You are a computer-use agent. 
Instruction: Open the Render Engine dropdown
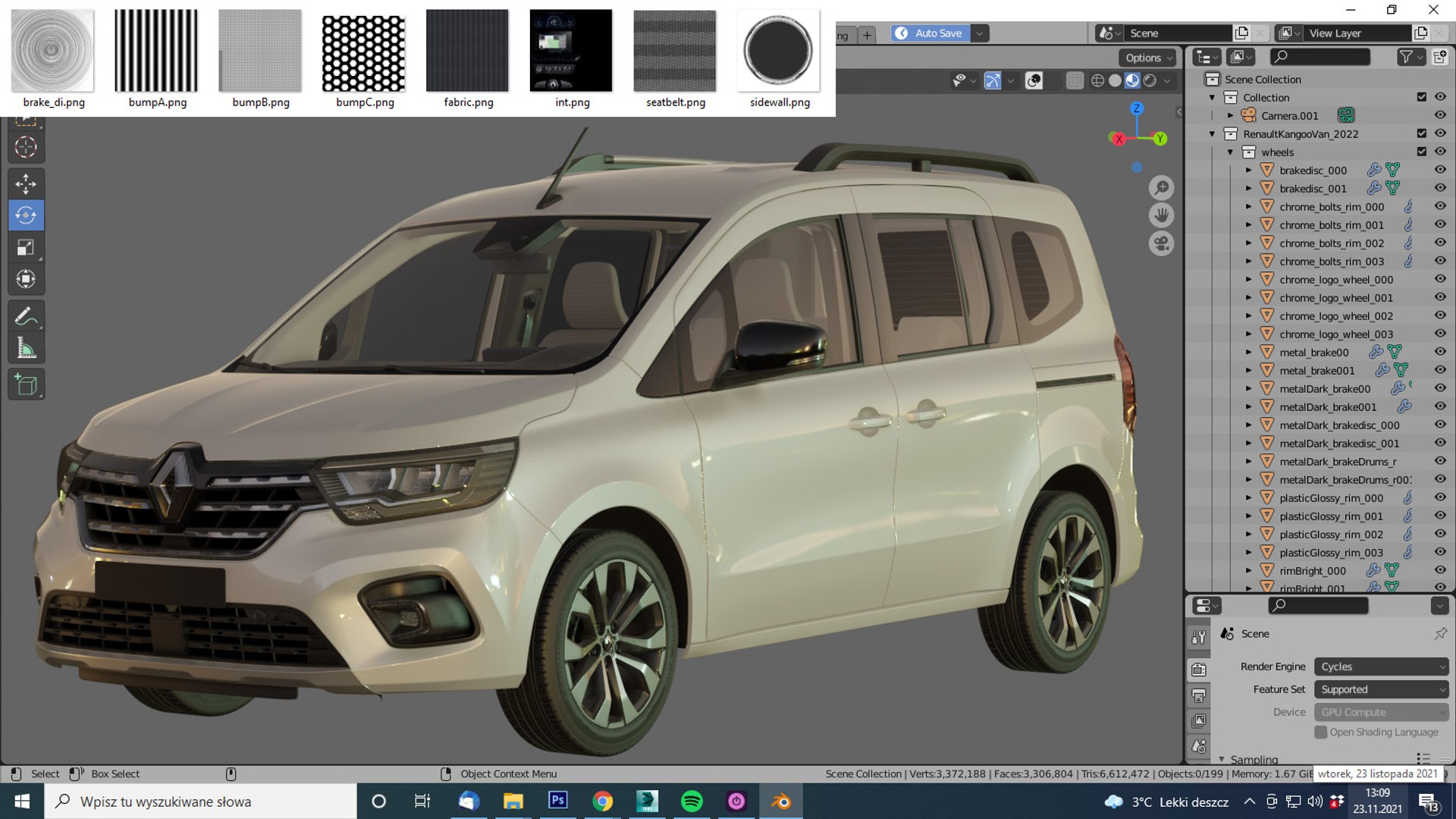click(1382, 667)
